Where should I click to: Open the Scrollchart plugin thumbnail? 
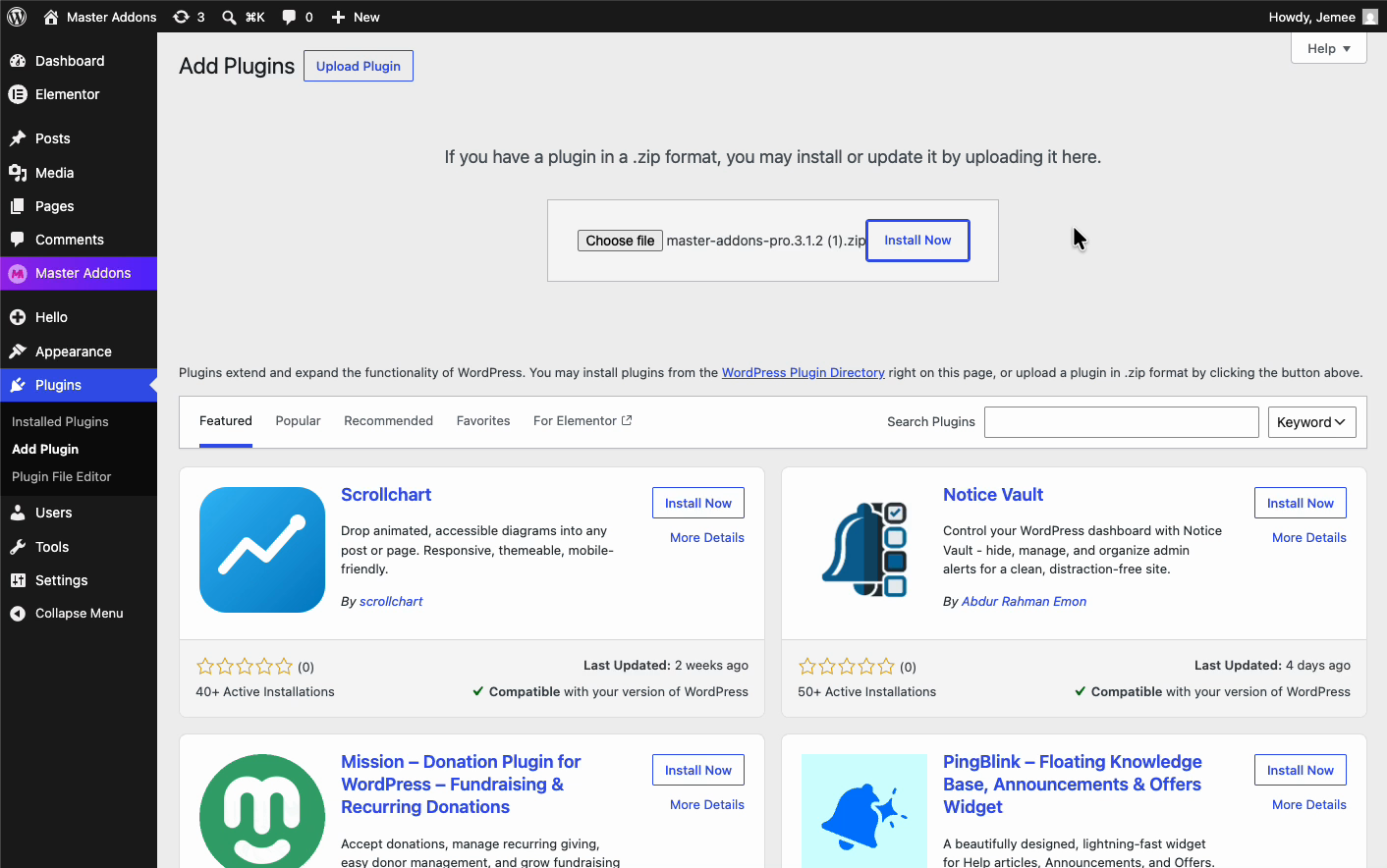click(x=262, y=550)
